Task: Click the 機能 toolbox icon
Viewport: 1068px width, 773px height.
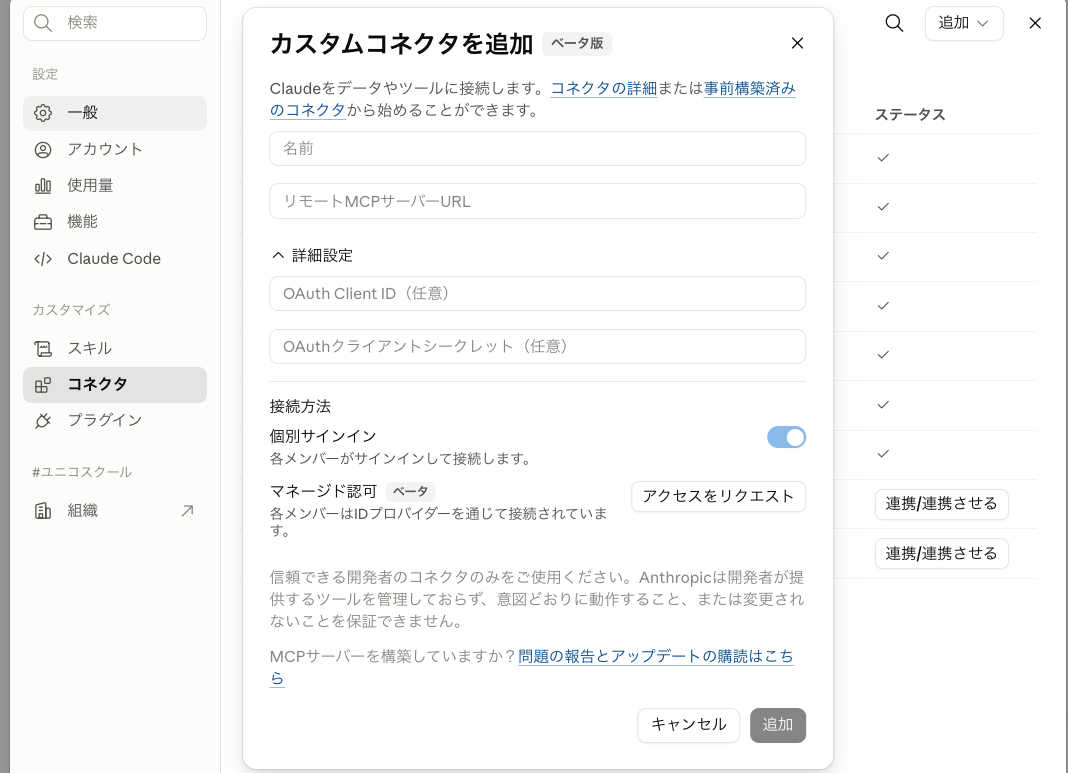Action: click(43, 222)
